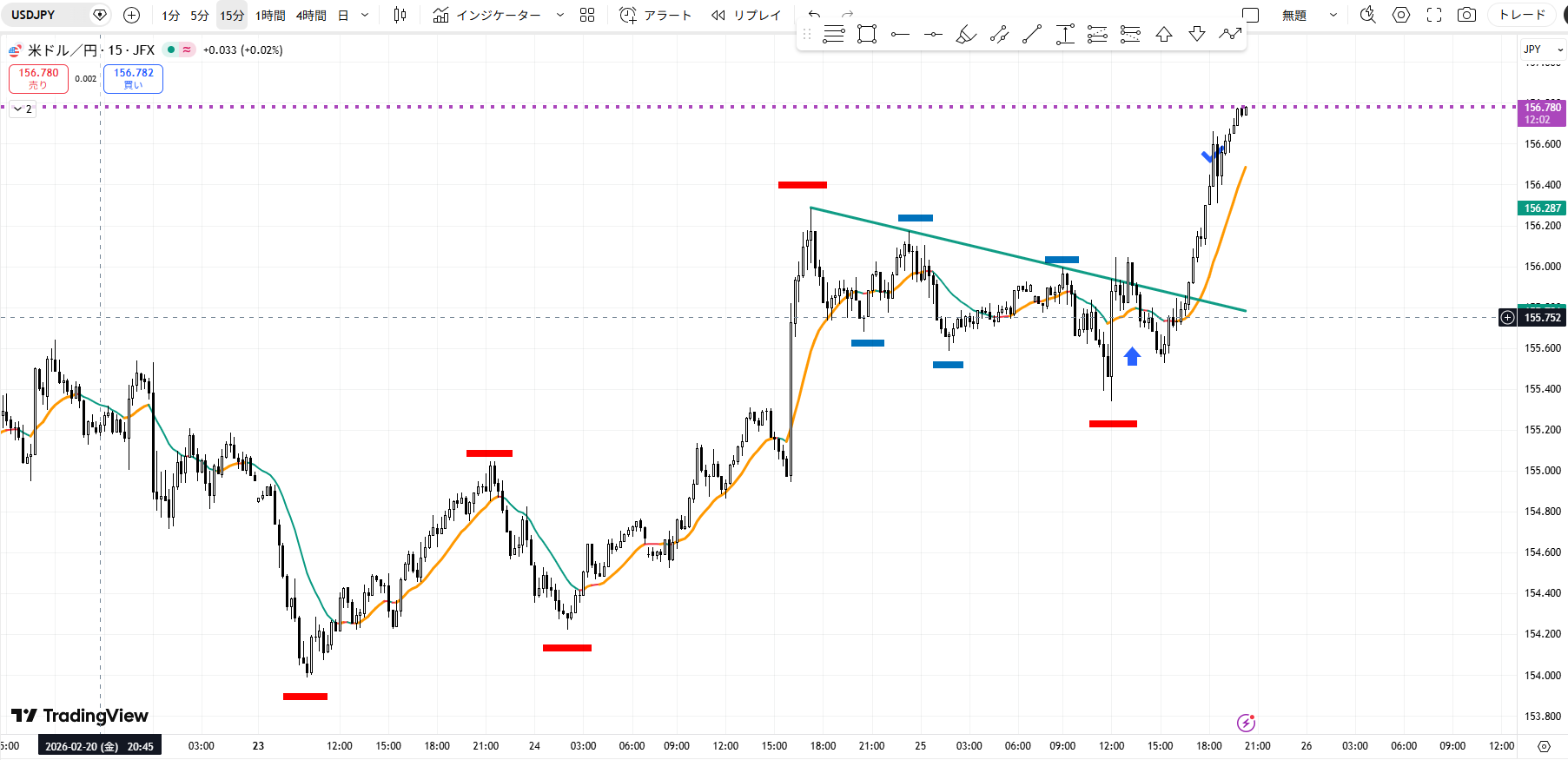Screen dimensions: 1568x760
Task: Pick the arrow down marker tool
Action: [1197, 35]
